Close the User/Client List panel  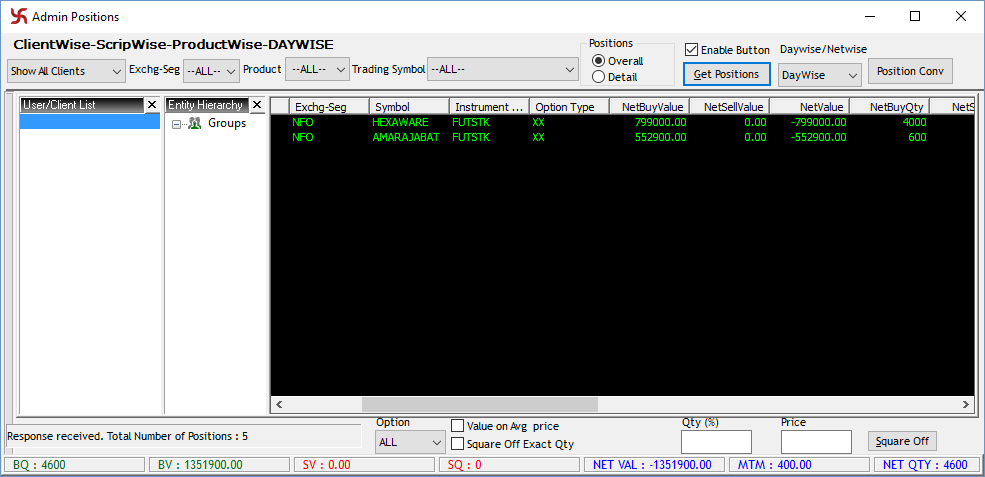point(151,105)
